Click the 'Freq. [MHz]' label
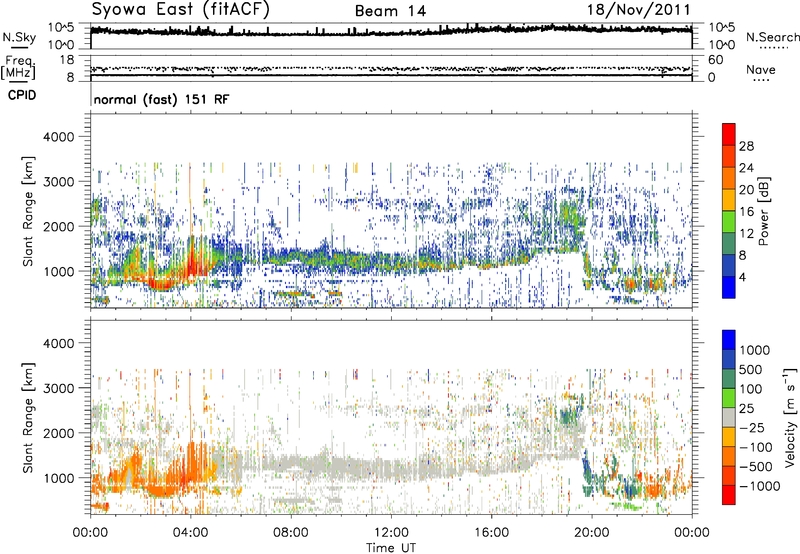 point(18,68)
